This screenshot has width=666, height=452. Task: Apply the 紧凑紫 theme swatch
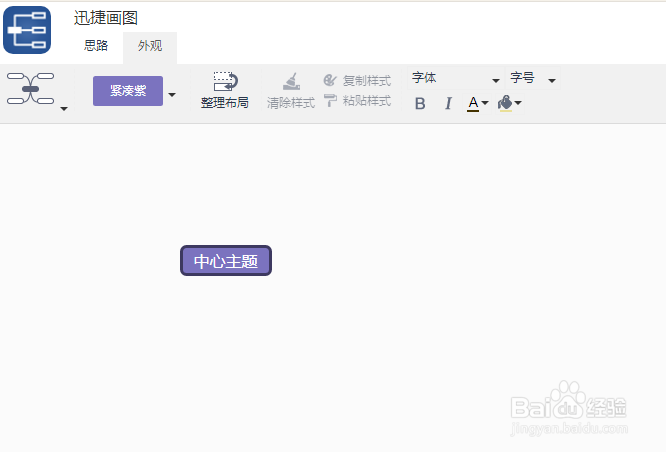(128, 91)
